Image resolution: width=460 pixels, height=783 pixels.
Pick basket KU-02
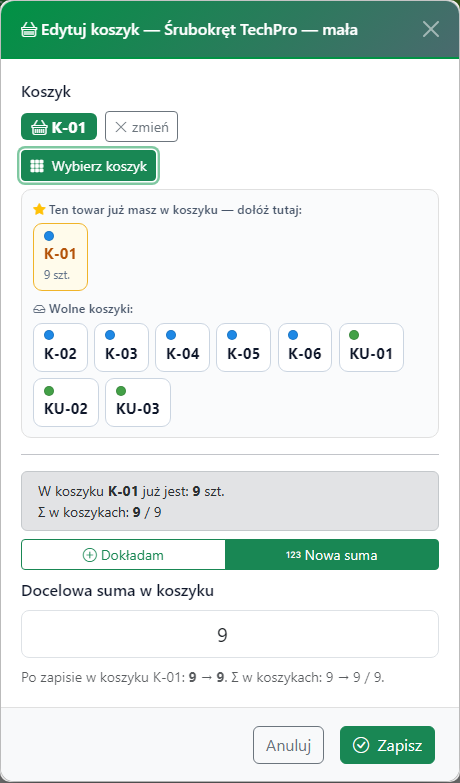(66, 402)
